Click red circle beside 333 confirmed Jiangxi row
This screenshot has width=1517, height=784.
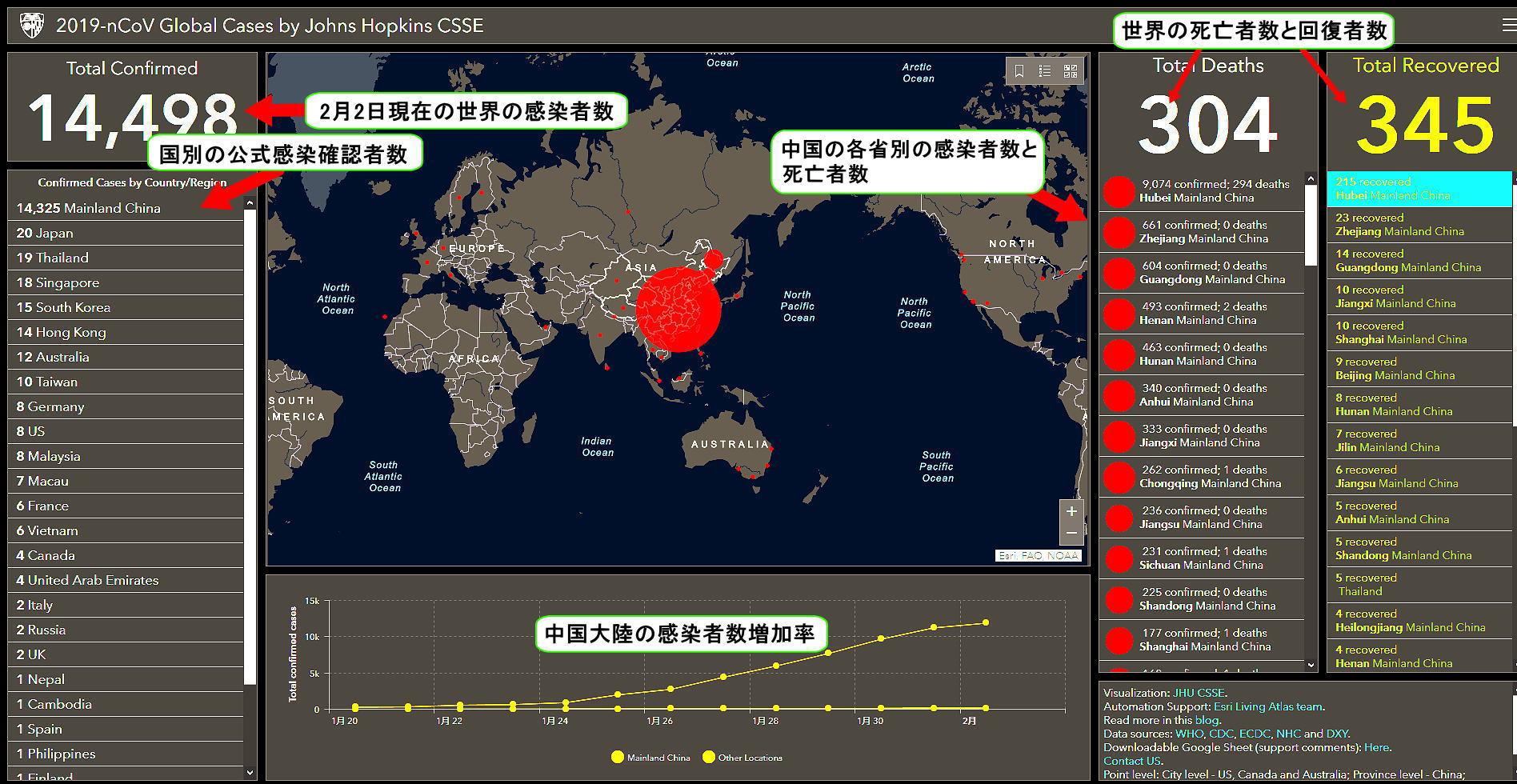click(1119, 436)
